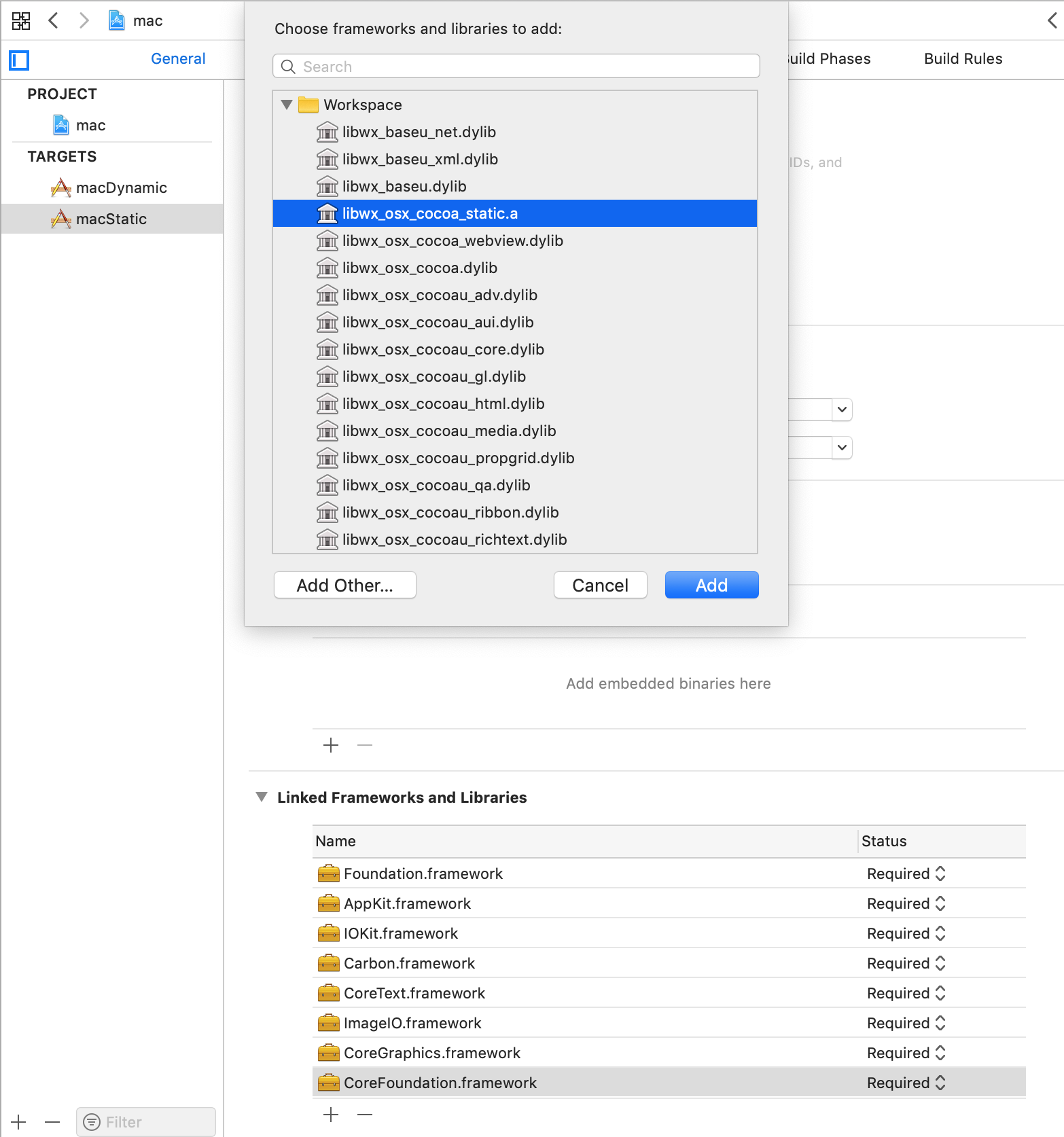The height and width of the screenshot is (1137, 1064).
Task: Go forward with the right chevron
Action: click(84, 20)
